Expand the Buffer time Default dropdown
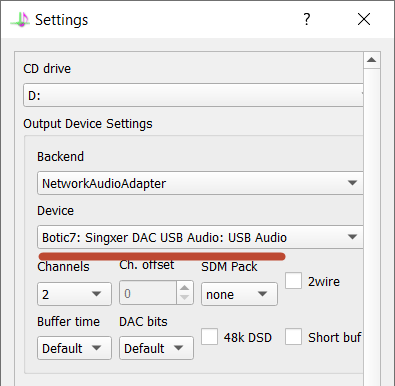The width and height of the screenshot is (395, 386). point(74,348)
